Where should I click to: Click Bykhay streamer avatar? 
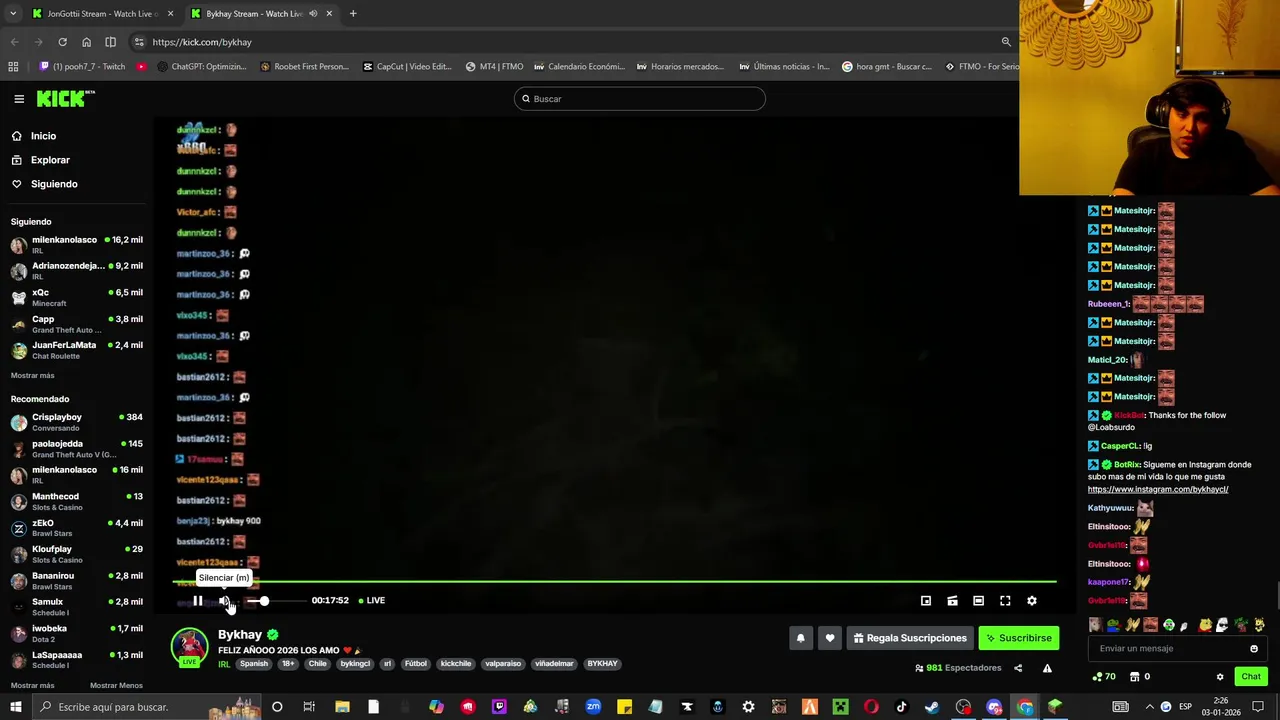(189, 646)
